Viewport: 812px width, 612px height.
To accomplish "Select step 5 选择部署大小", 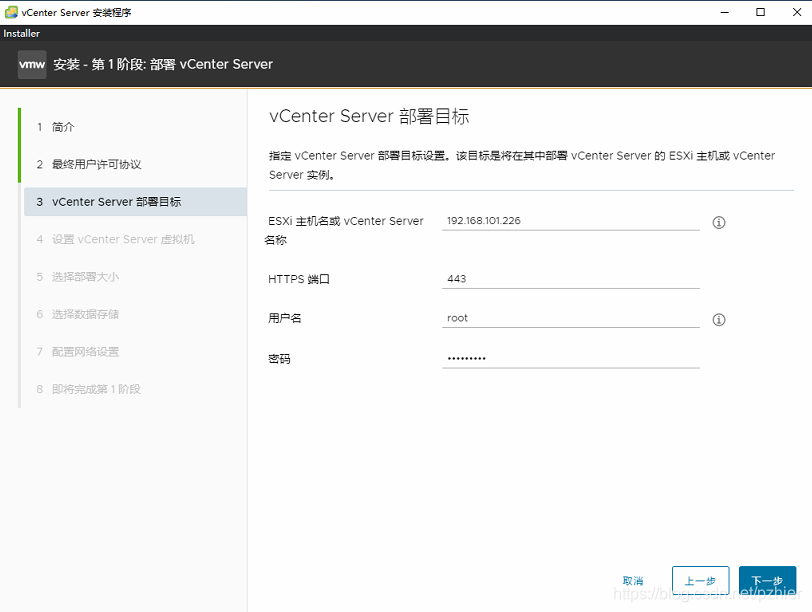I will [78, 276].
